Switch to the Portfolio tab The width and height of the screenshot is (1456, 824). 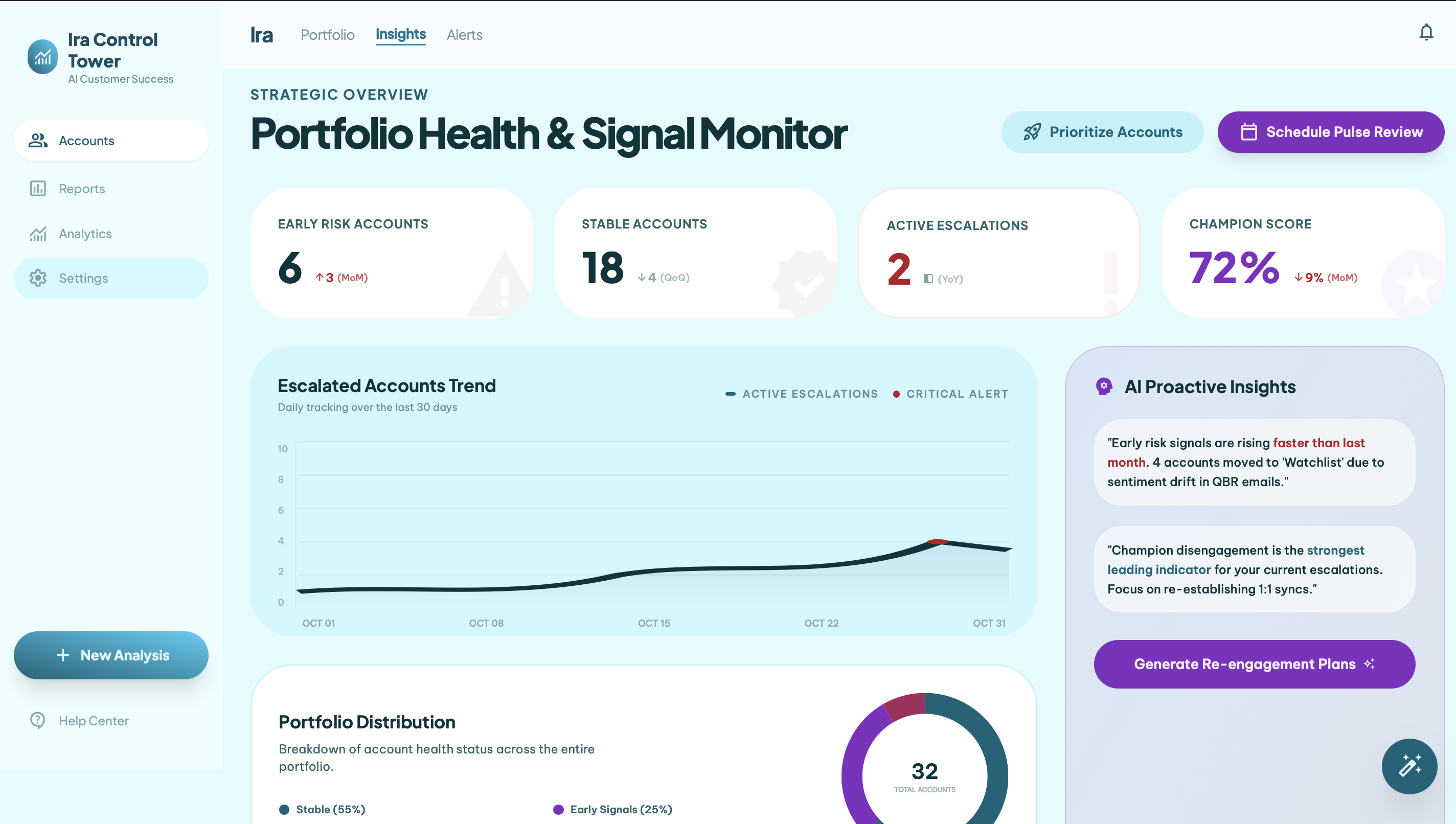(x=328, y=35)
